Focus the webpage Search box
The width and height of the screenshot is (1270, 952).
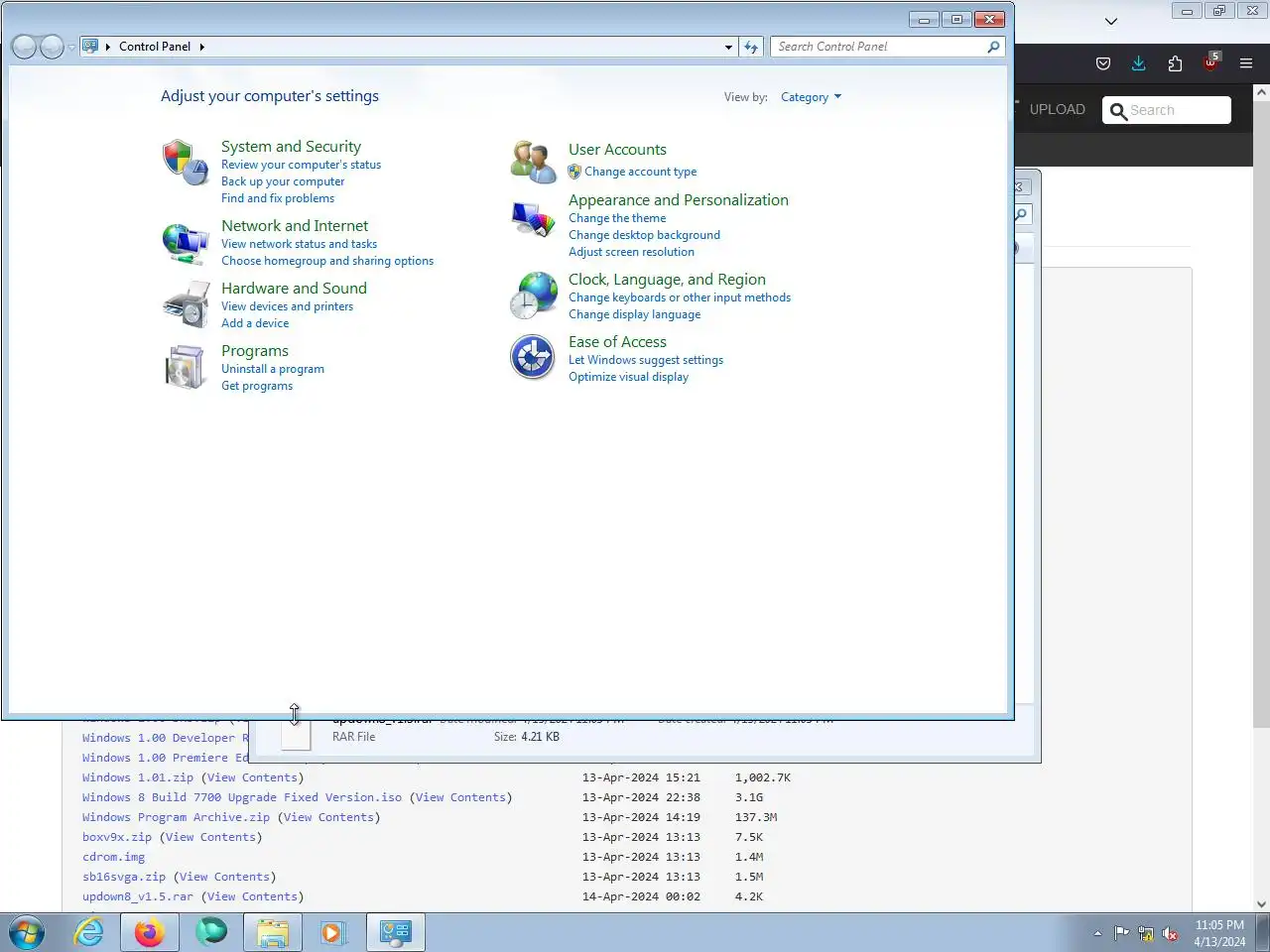click(1167, 110)
